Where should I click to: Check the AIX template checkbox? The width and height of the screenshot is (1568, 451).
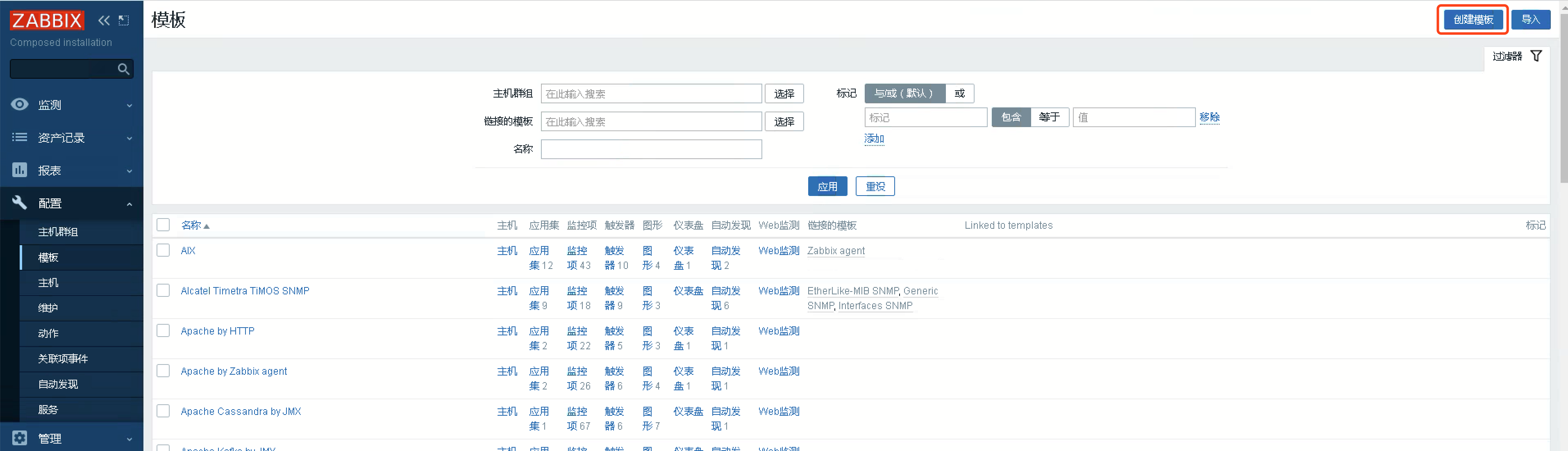[163, 250]
